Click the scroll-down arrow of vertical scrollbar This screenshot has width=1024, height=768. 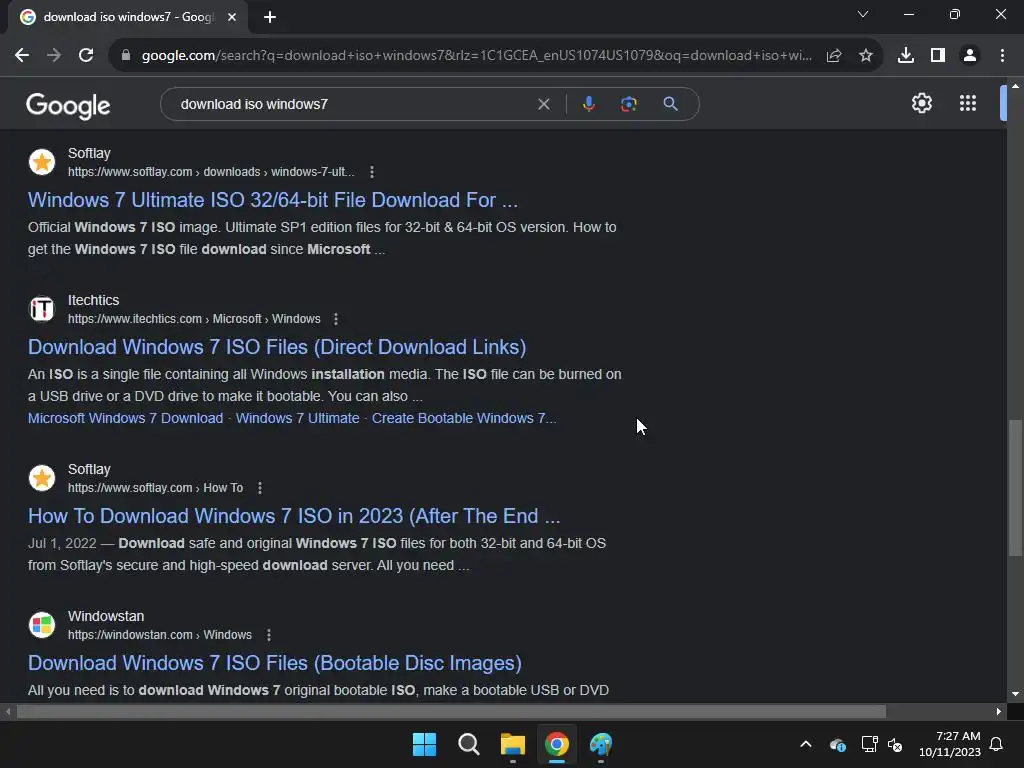(1015, 694)
